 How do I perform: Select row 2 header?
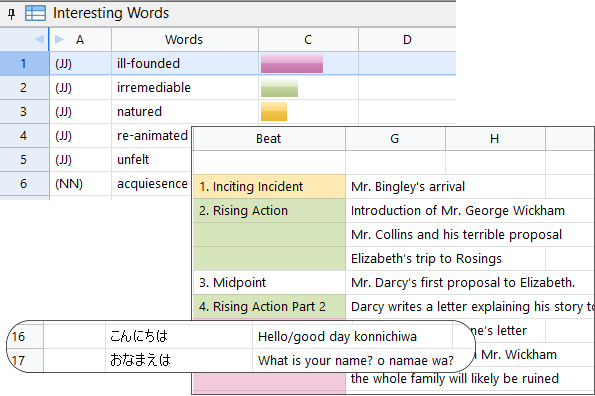(x=24, y=88)
